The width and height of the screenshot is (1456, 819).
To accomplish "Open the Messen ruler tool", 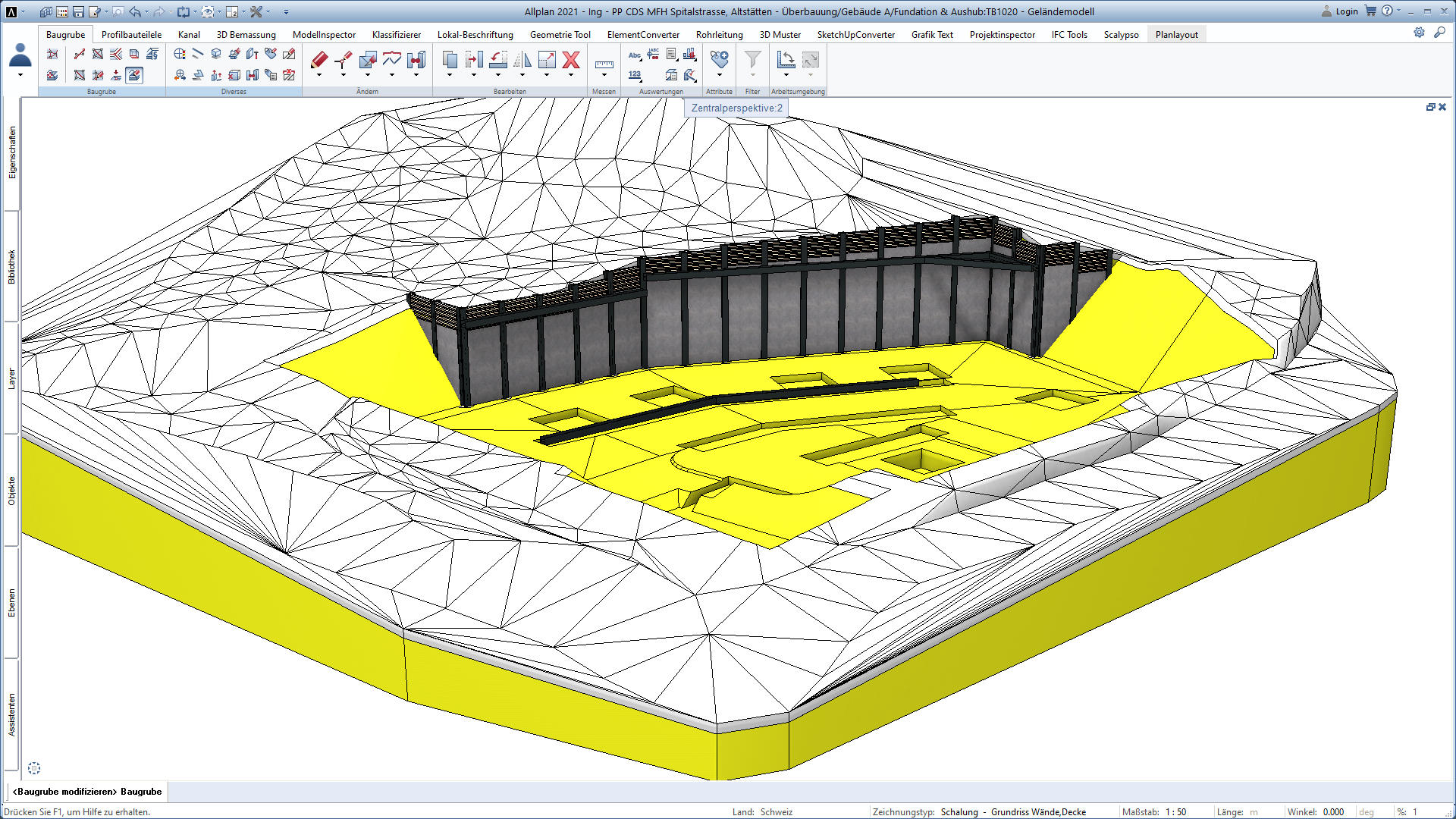I will (604, 64).
